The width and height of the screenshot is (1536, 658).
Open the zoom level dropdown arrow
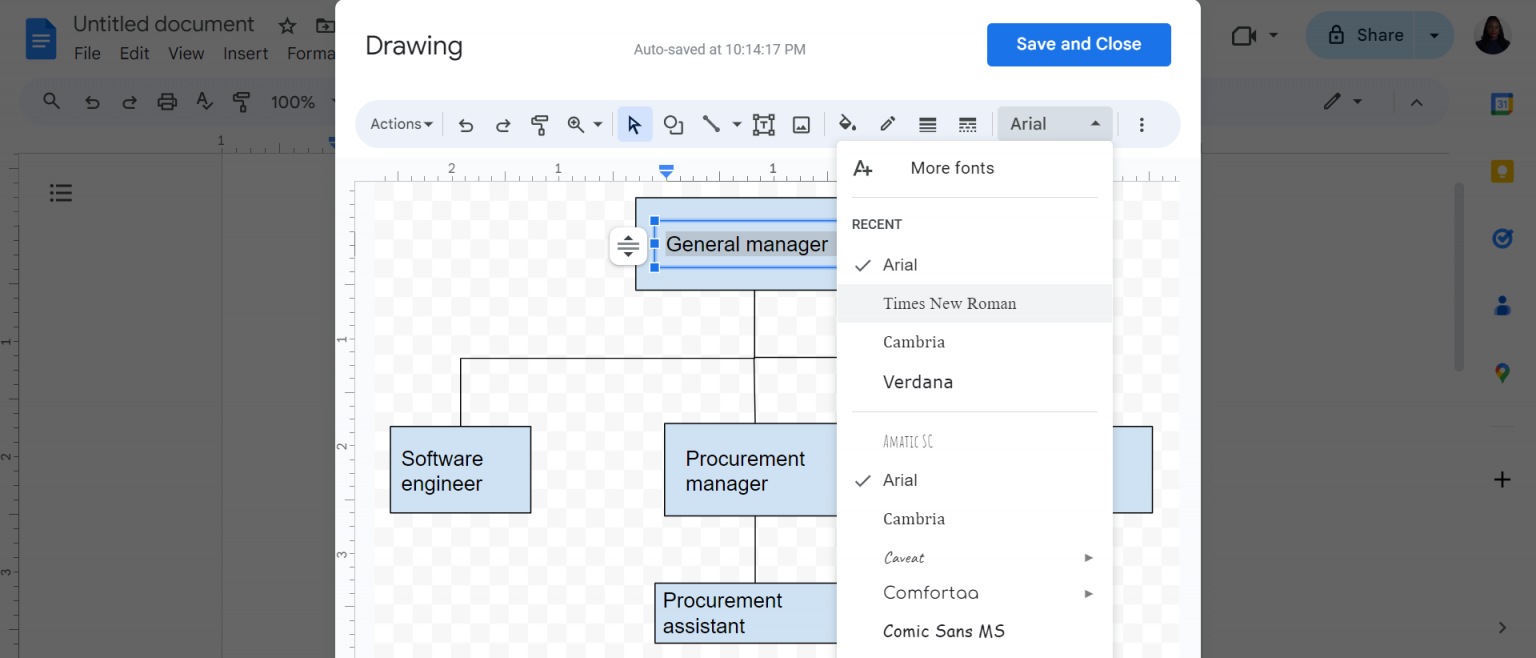pos(597,124)
